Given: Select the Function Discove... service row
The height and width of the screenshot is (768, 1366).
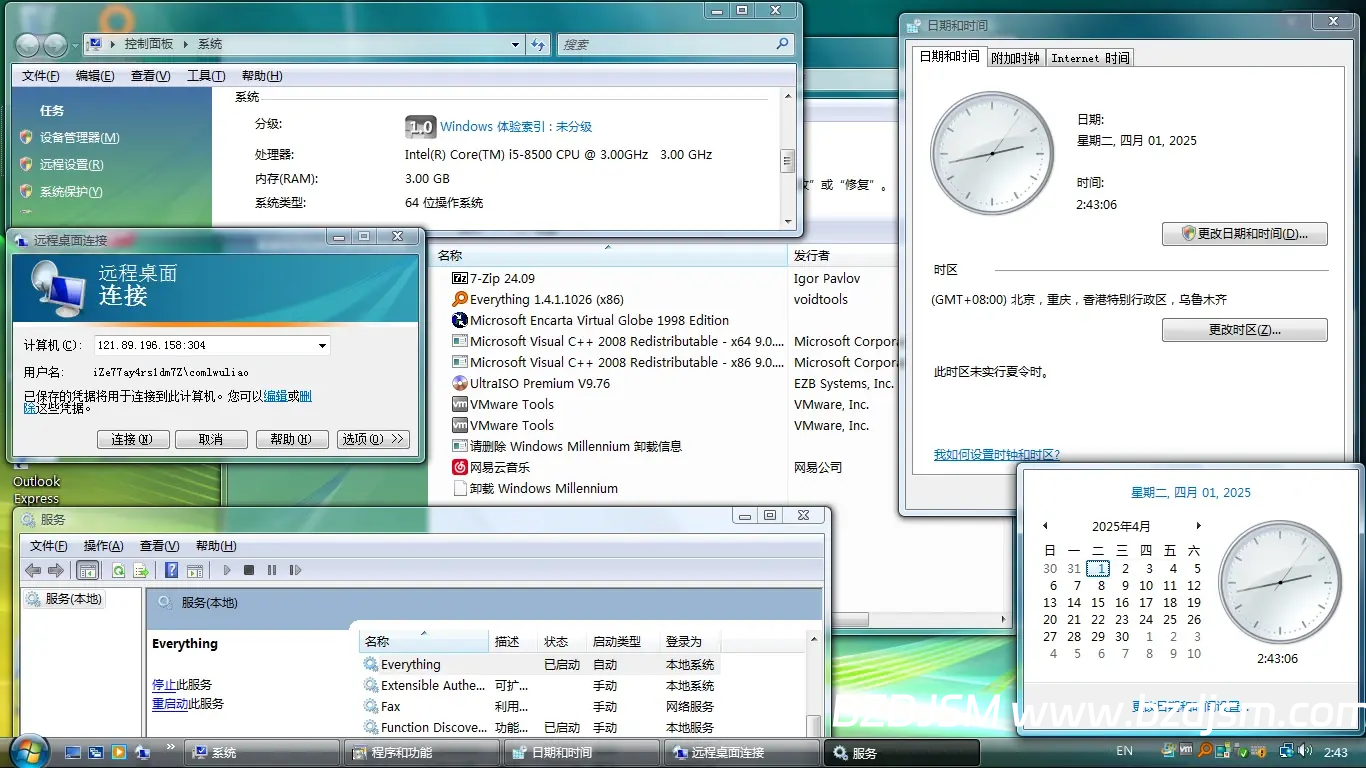Looking at the screenshot, I should pyautogui.click(x=539, y=727).
